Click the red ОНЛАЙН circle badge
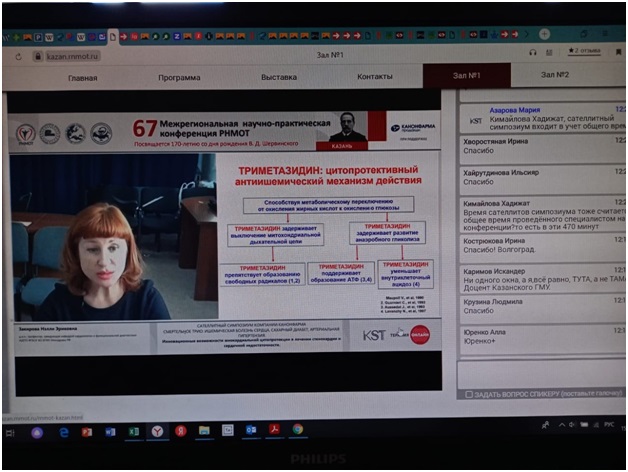Screen dimensions: 628x472 [x=420, y=335]
